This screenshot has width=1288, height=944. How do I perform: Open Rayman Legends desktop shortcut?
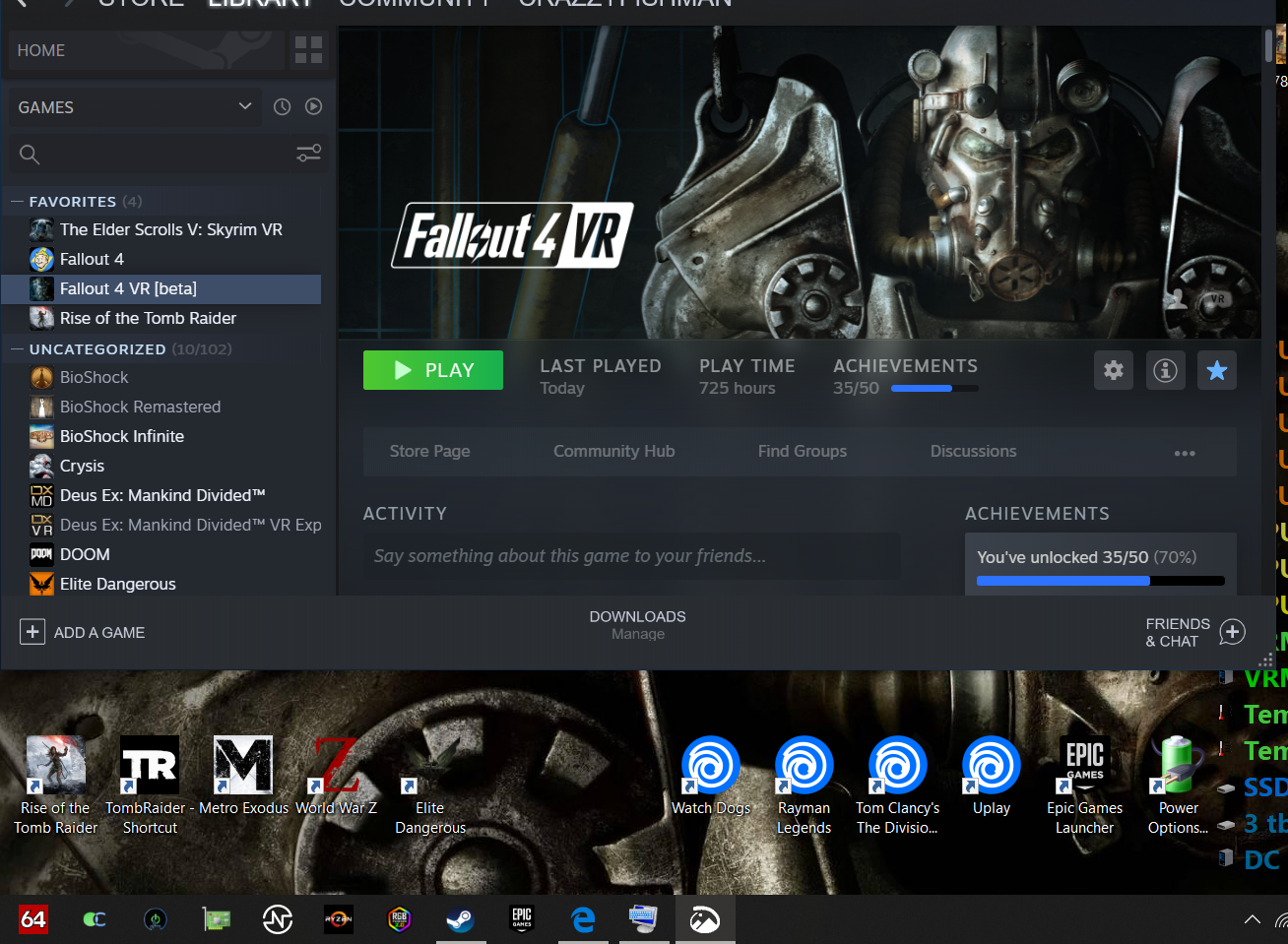tap(805, 786)
